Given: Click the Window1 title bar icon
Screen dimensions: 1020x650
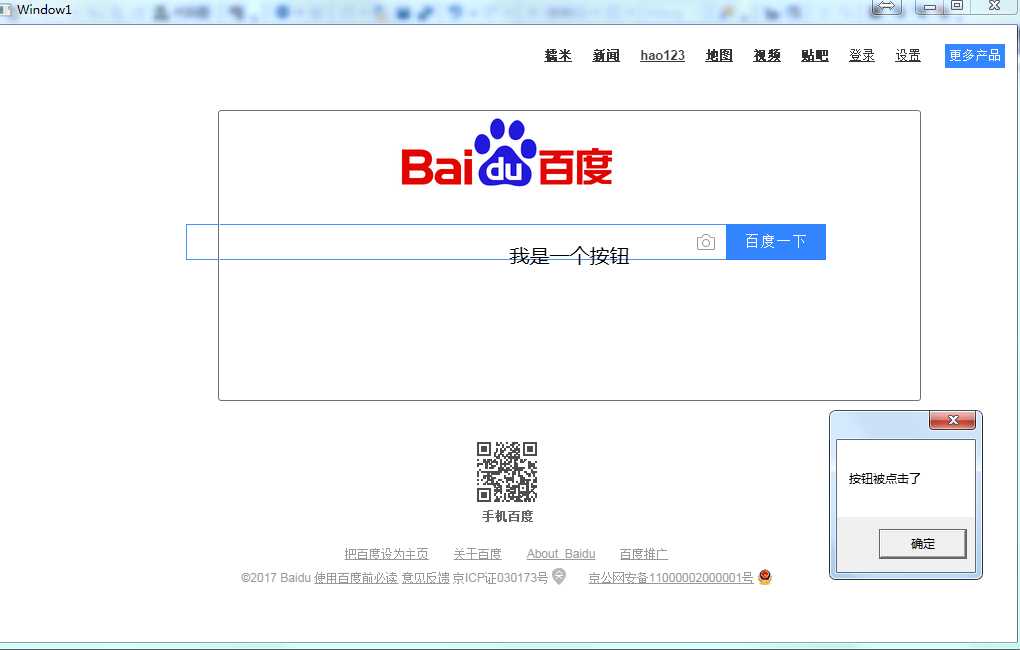Looking at the screenshot, I should click(x=6, y=9).
